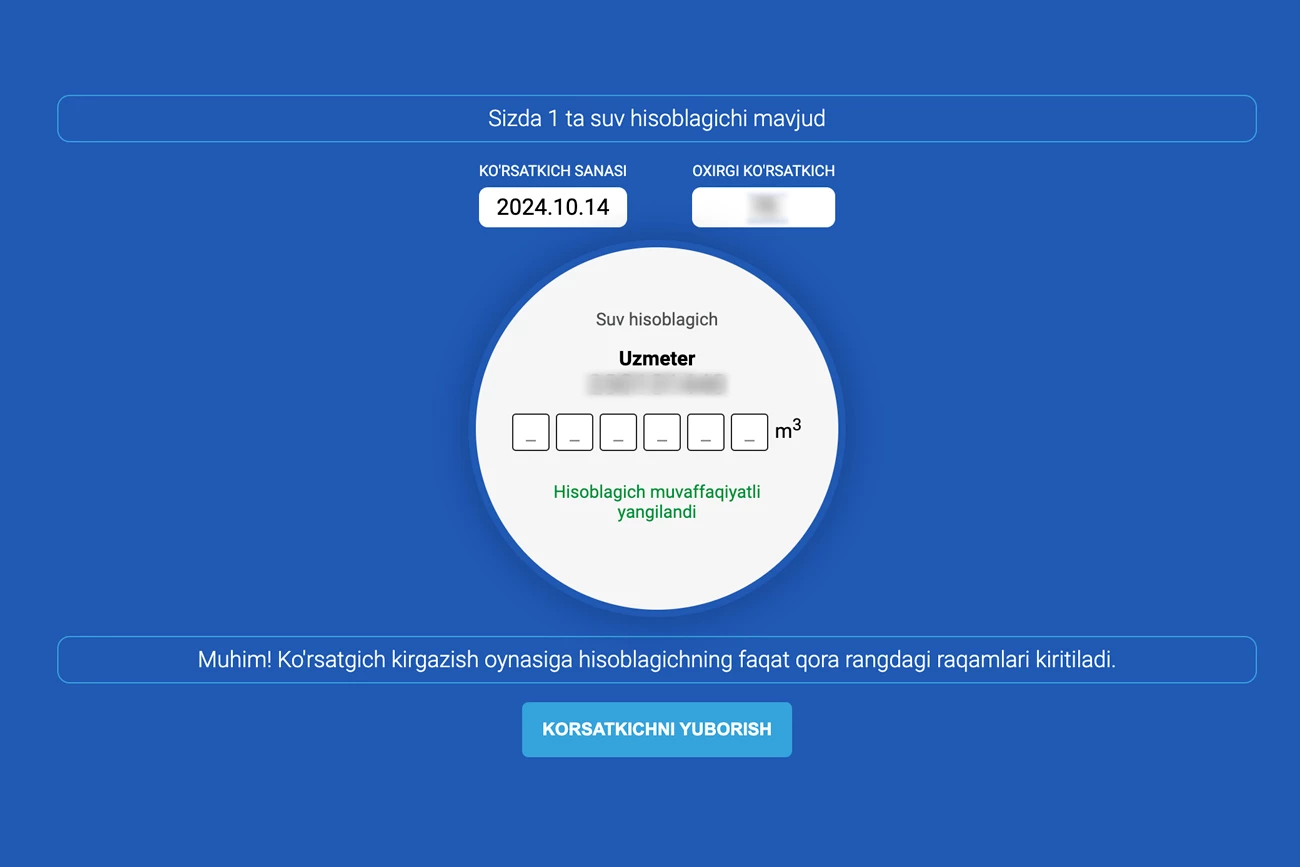Click the fourth digit box of meter reading
The image size is (1300, 867).
pos(662,432)
